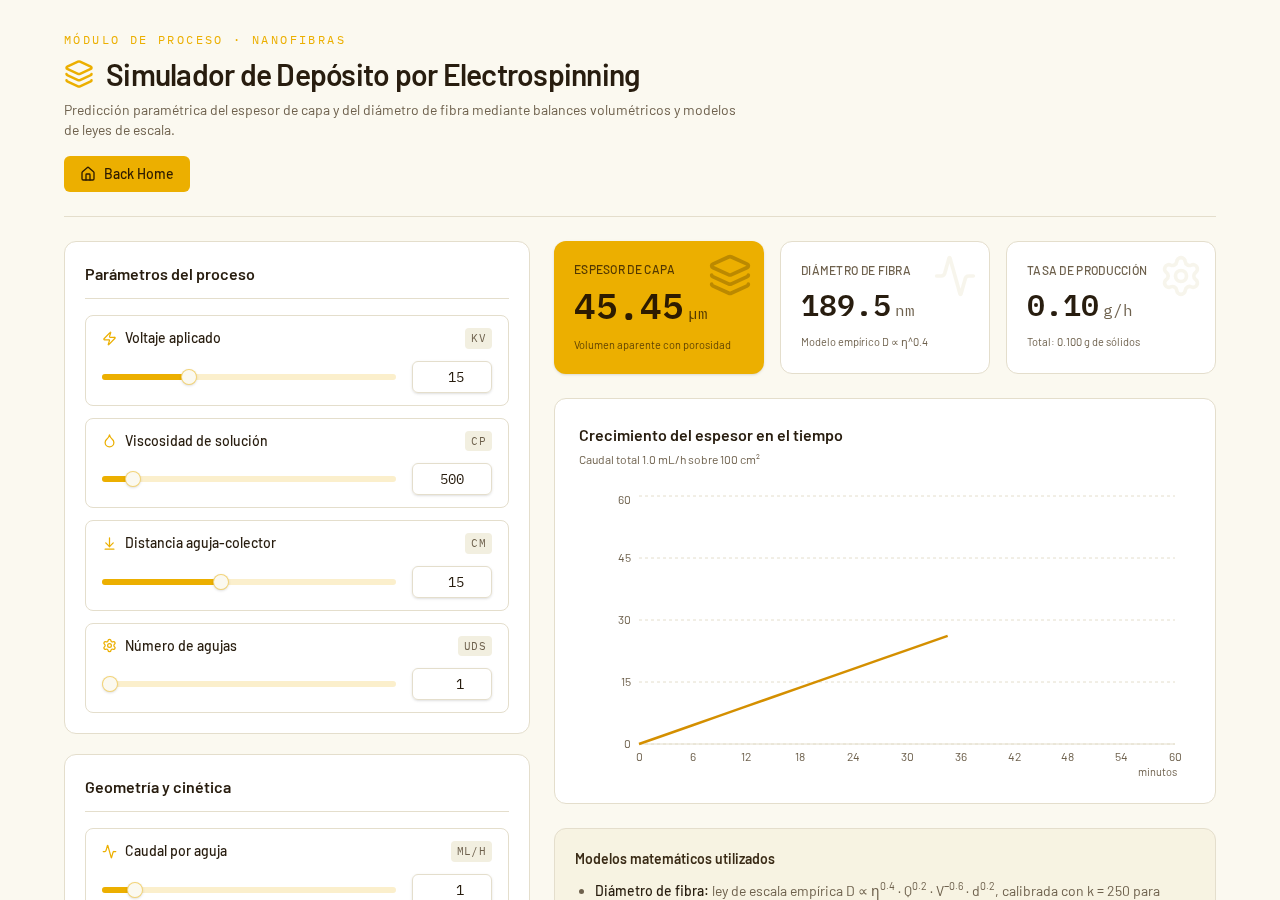The image size is (1280, 900).
Task: Adjust the Caudal por aguja slider
Action: [x=249, y=890]
